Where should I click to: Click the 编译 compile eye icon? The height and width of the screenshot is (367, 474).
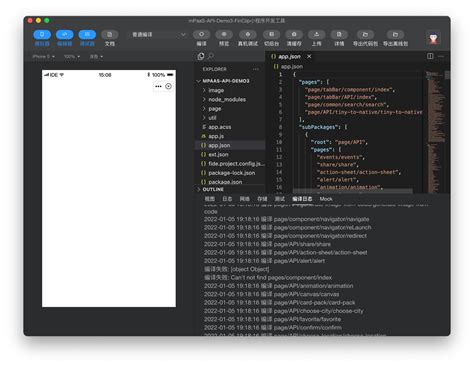[x=201, y=35]
